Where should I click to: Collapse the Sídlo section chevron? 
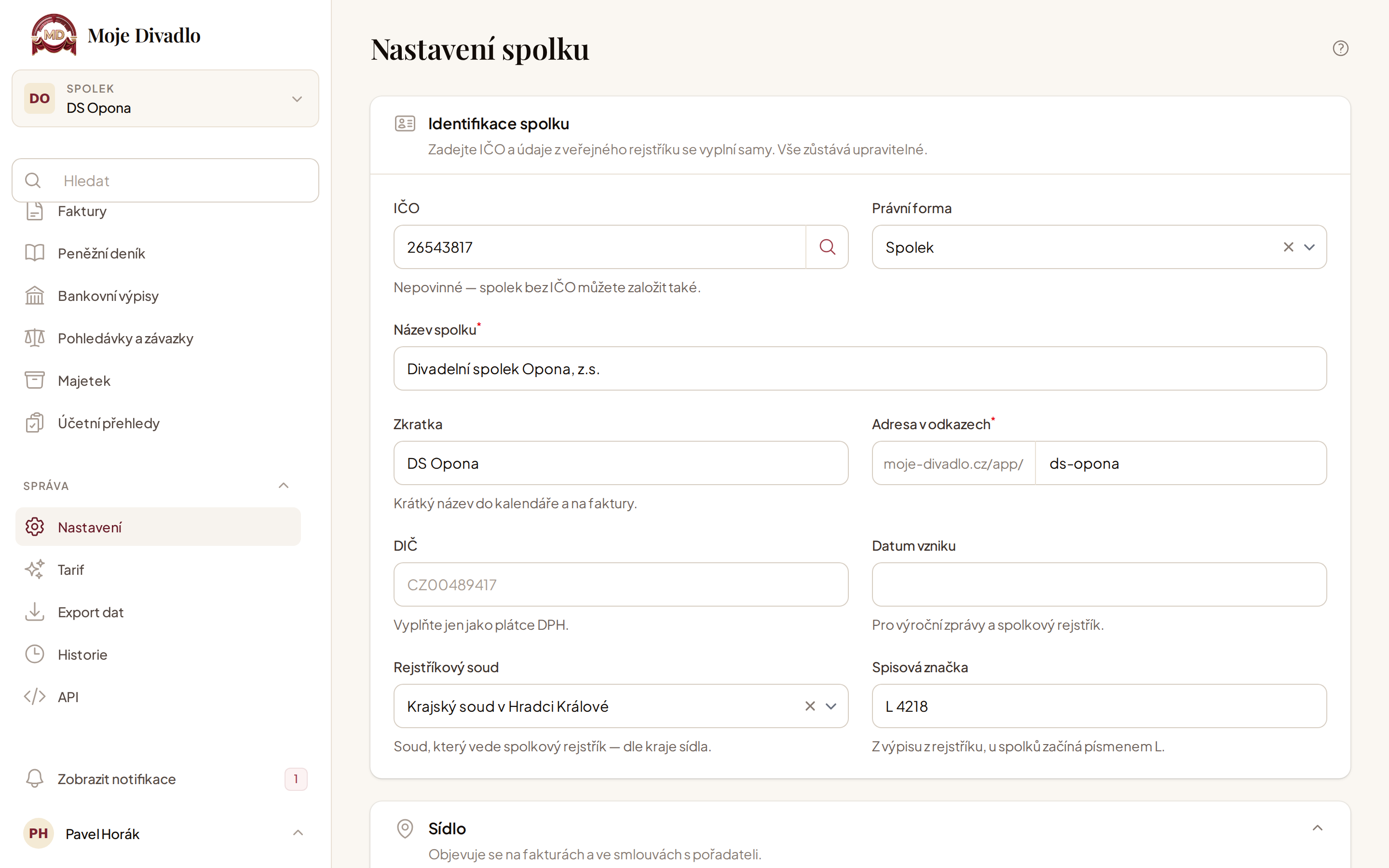pos(1317,828)
